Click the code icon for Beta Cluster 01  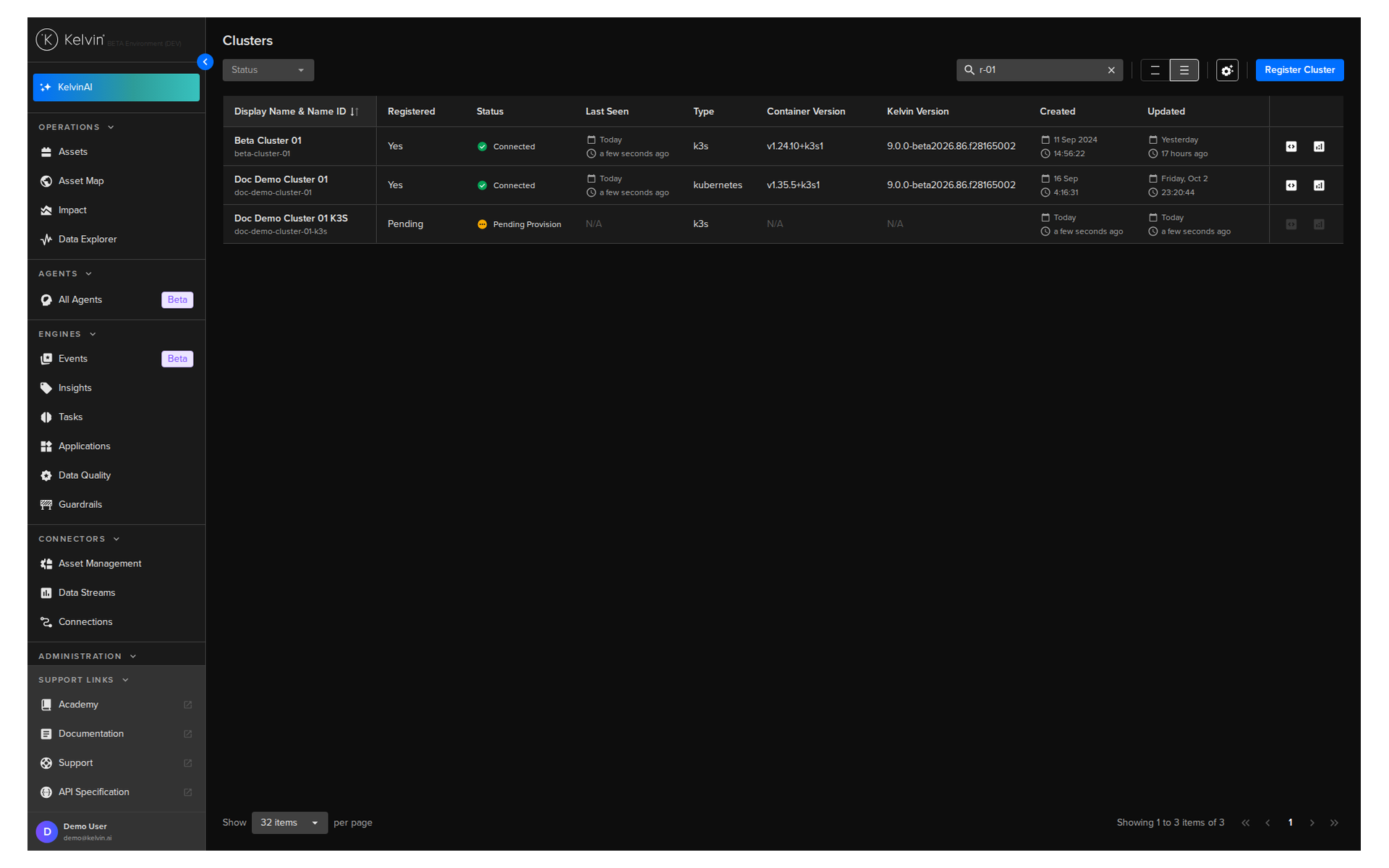point(1291,147)
